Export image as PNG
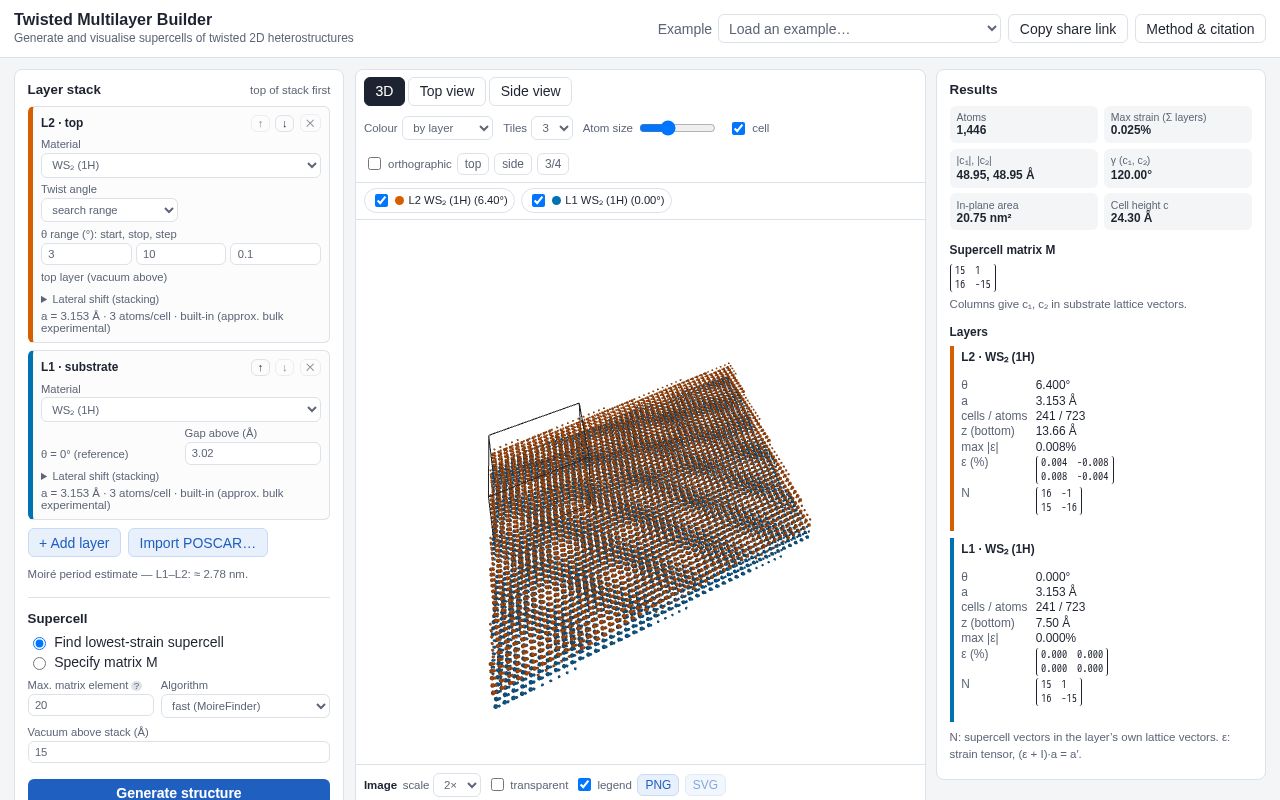Viewport: 1280px width, 800px height. (x=658, y=785)
